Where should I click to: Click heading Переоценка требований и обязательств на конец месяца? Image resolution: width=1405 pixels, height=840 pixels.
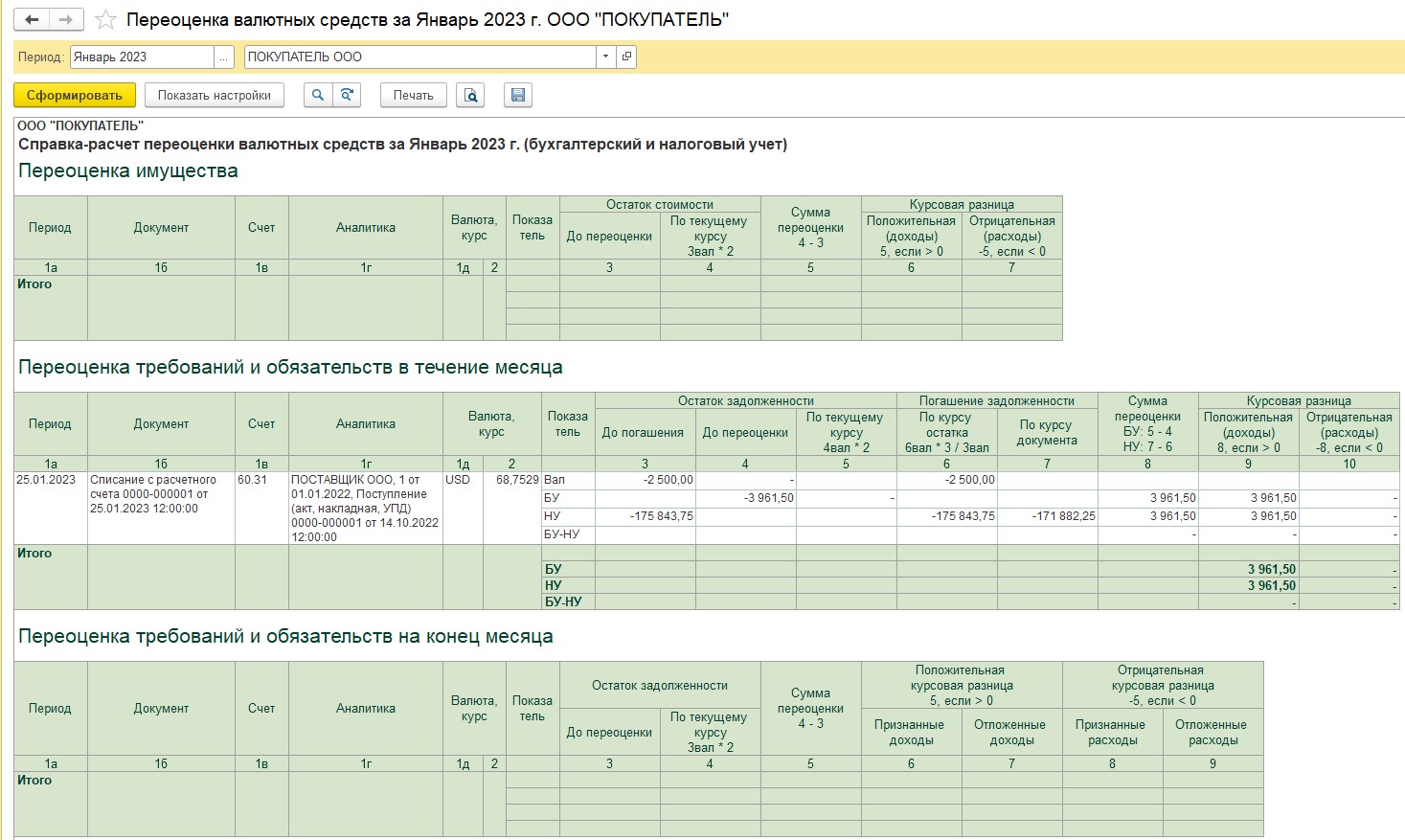(285, 637)
